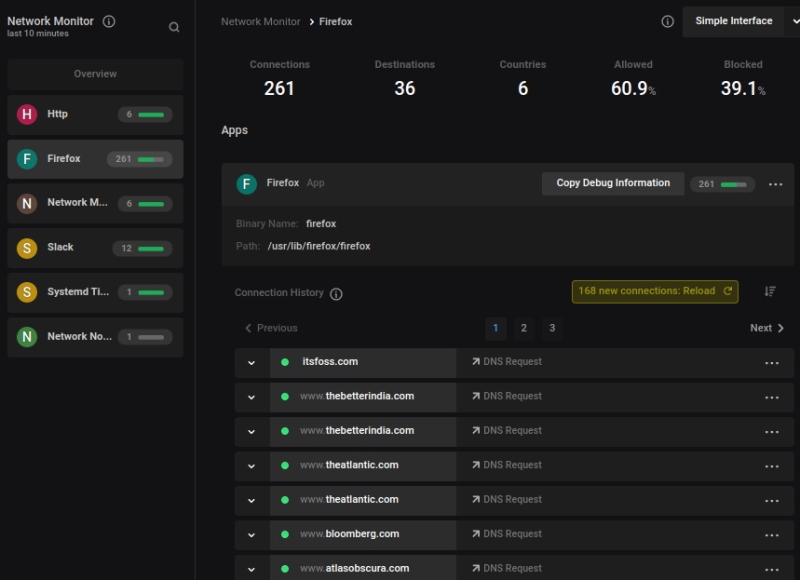Click Copy Debug Information button
This screenshot has height=580, width=800.
(613, 183)
